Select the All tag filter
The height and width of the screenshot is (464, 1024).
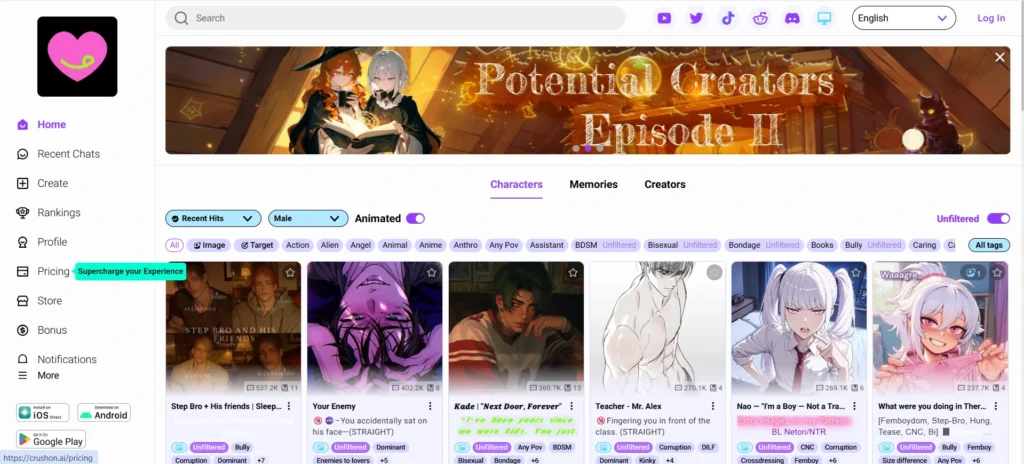coord(174,245)
